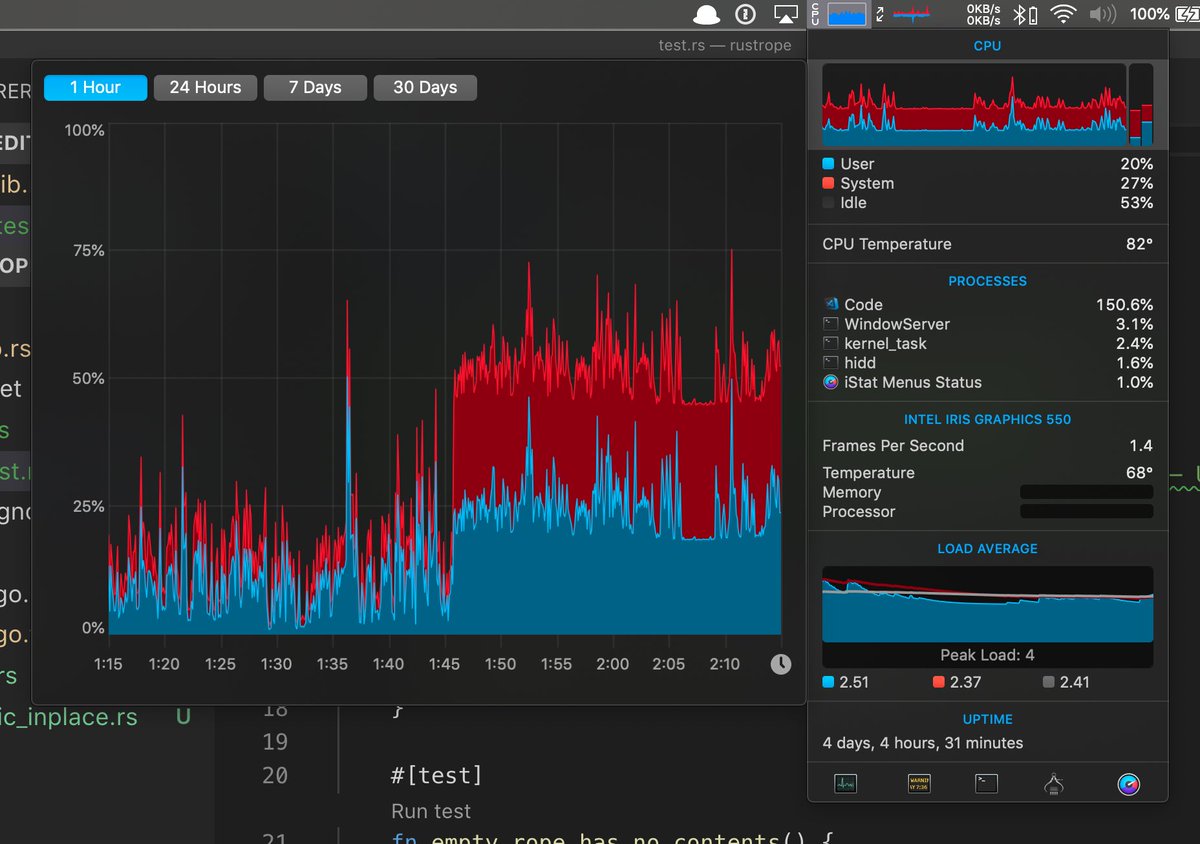The image size is (1200, 844).
Task: Click the red 2.37 load average swatch
Action: click(938, 682)
